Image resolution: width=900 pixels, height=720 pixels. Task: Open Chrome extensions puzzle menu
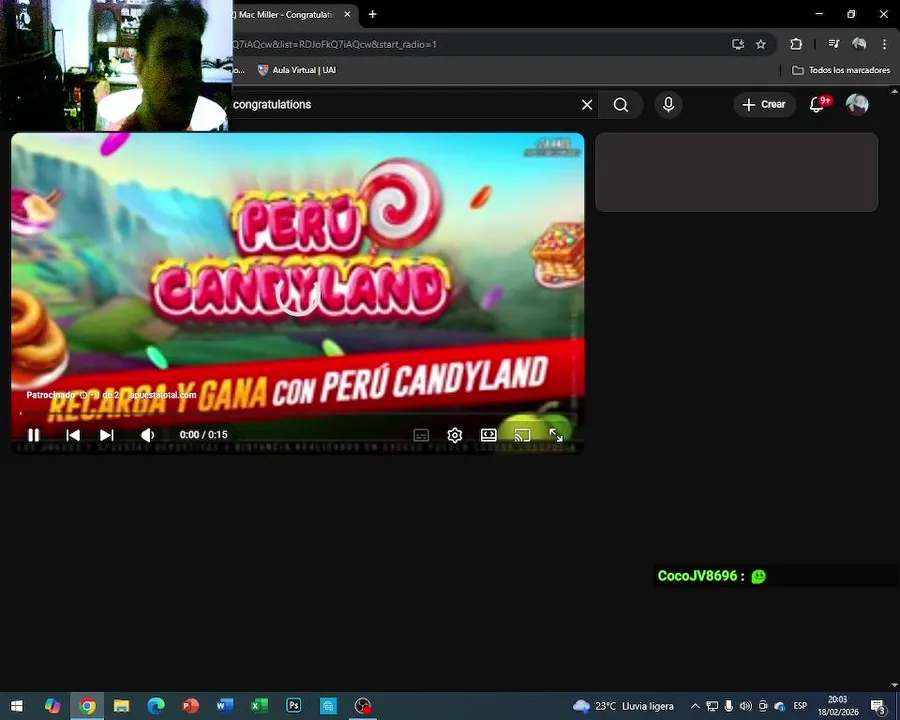coord(796,44)
